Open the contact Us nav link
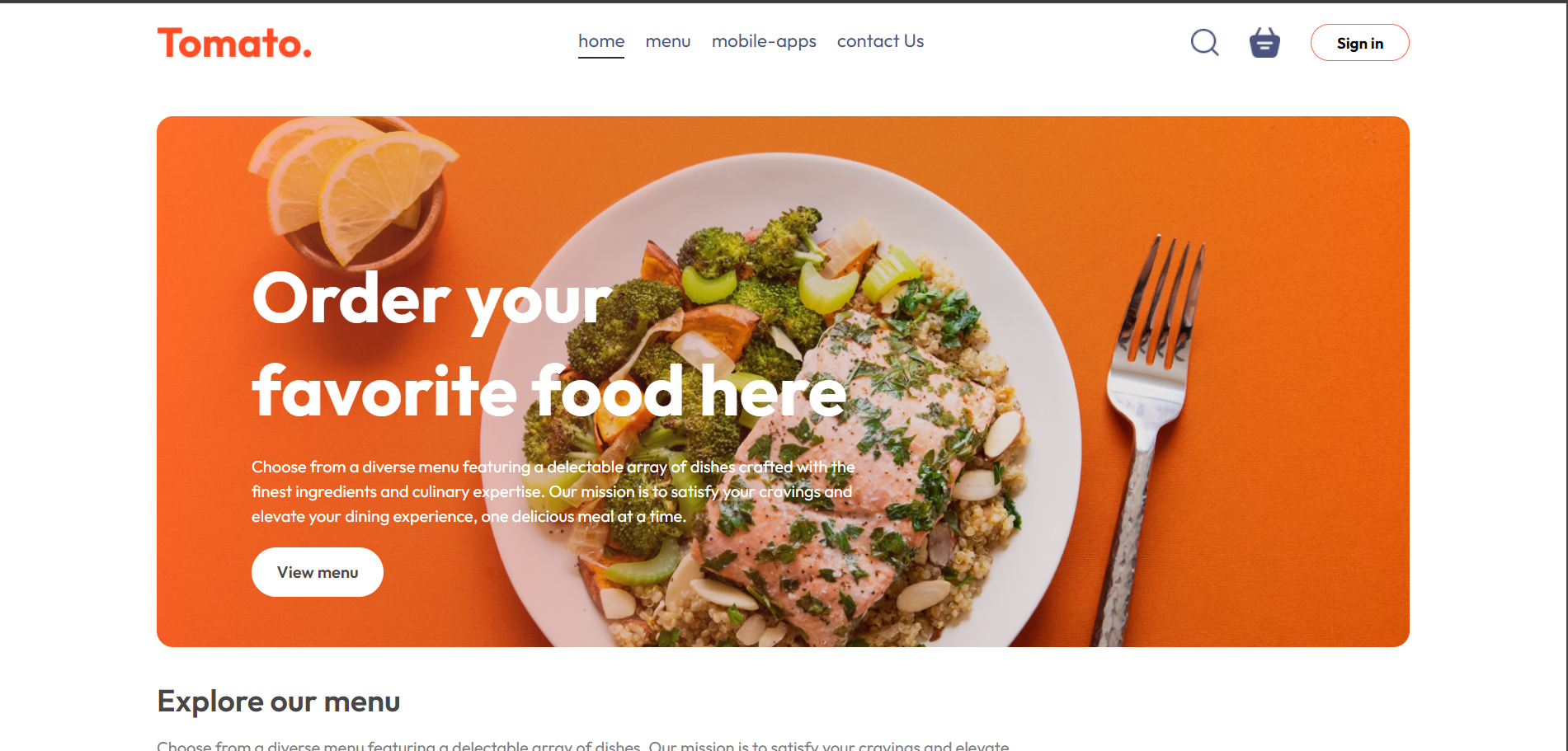 (x=880, y=41)
